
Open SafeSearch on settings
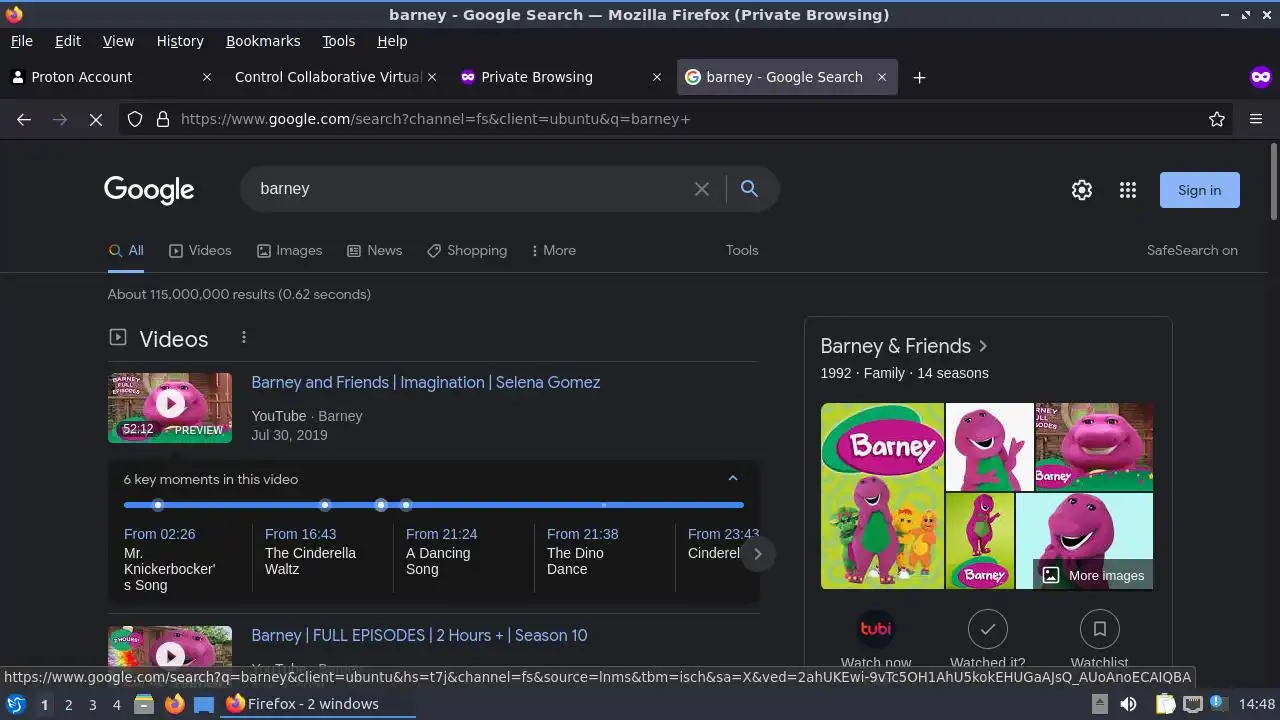(1192, 250)
